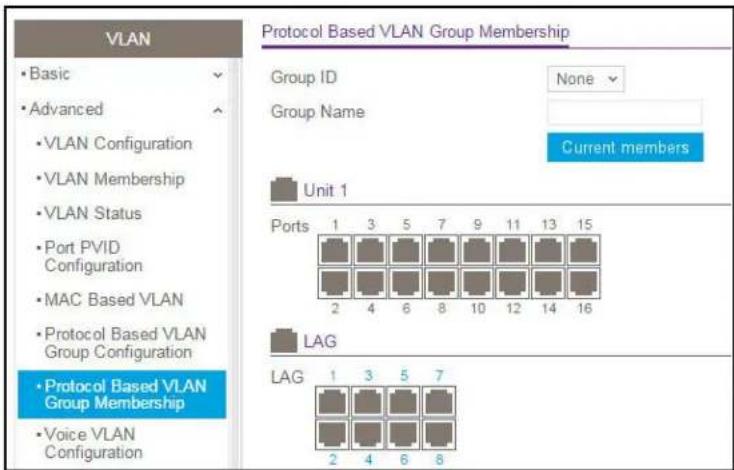Select port 8 in Unit 1
Image resolution: width=734 pixels, height=470 pixels.
click(x=441, y=283)
